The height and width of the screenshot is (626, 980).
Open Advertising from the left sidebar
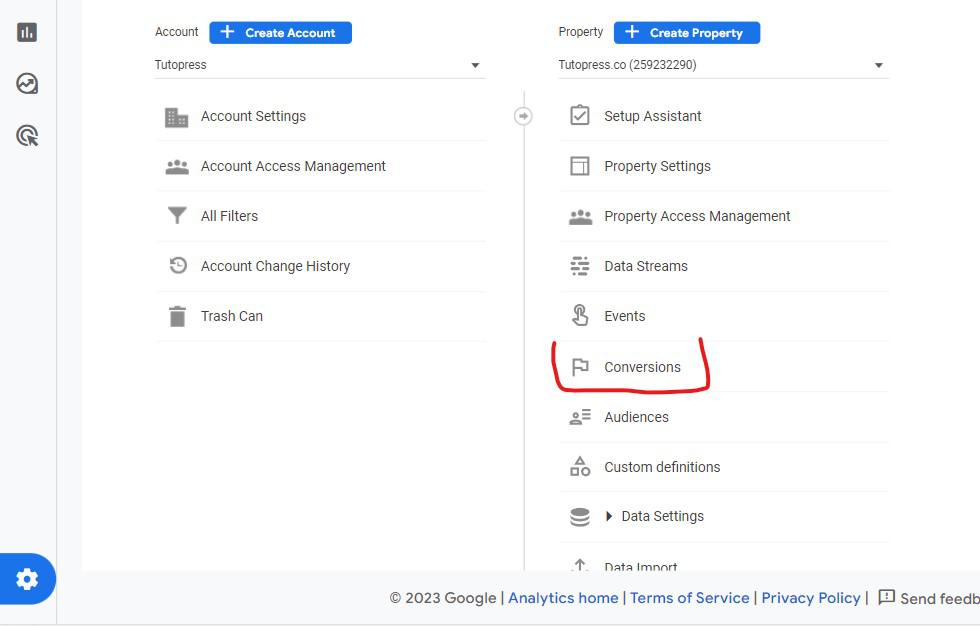(27, 135)
